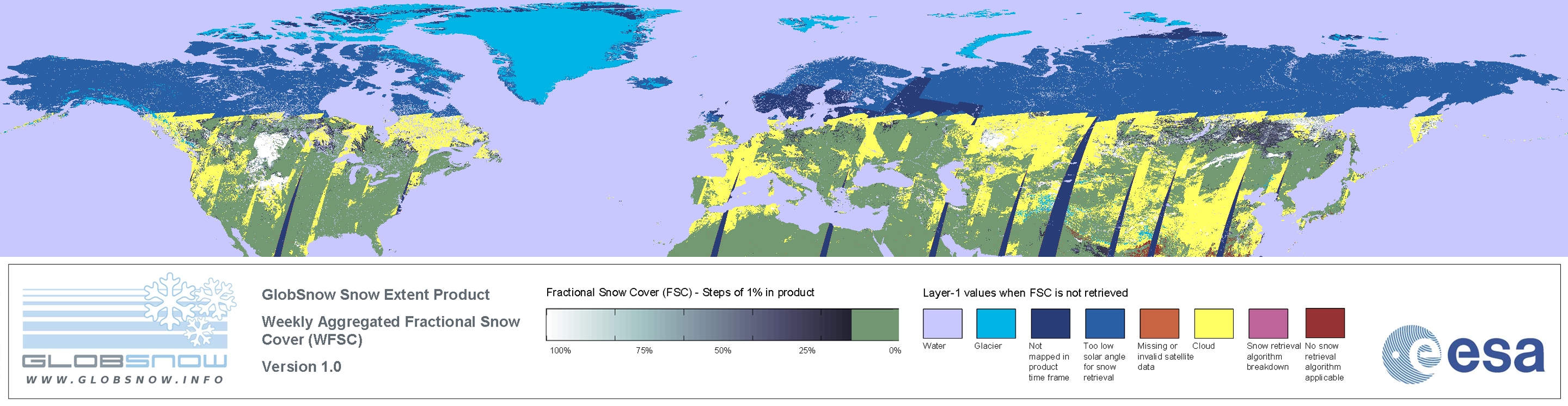Select the 'Too low solar angle' swatch
Viewport: 1568px width, 406px height.
[x=1104, y=323]
